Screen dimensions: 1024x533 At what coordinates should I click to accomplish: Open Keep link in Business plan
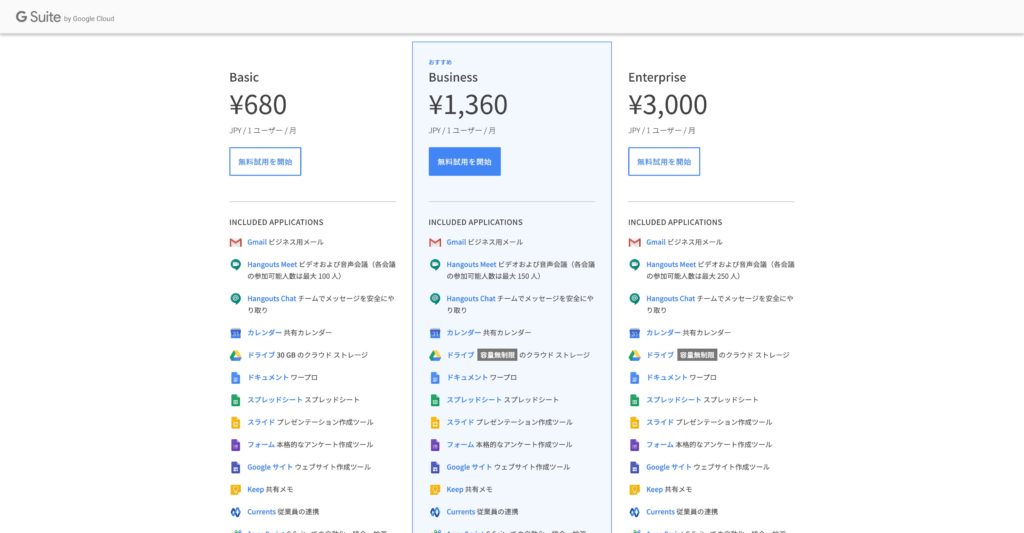tap(455, 489)
